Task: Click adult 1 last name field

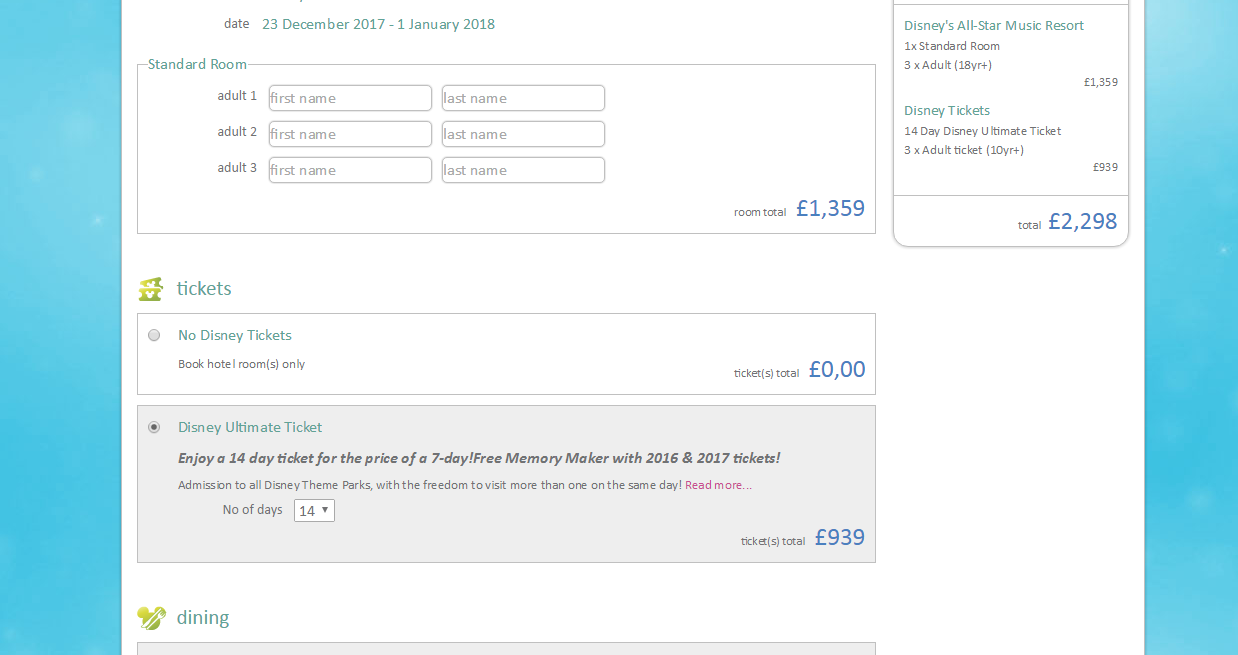Action: point(523,98)
